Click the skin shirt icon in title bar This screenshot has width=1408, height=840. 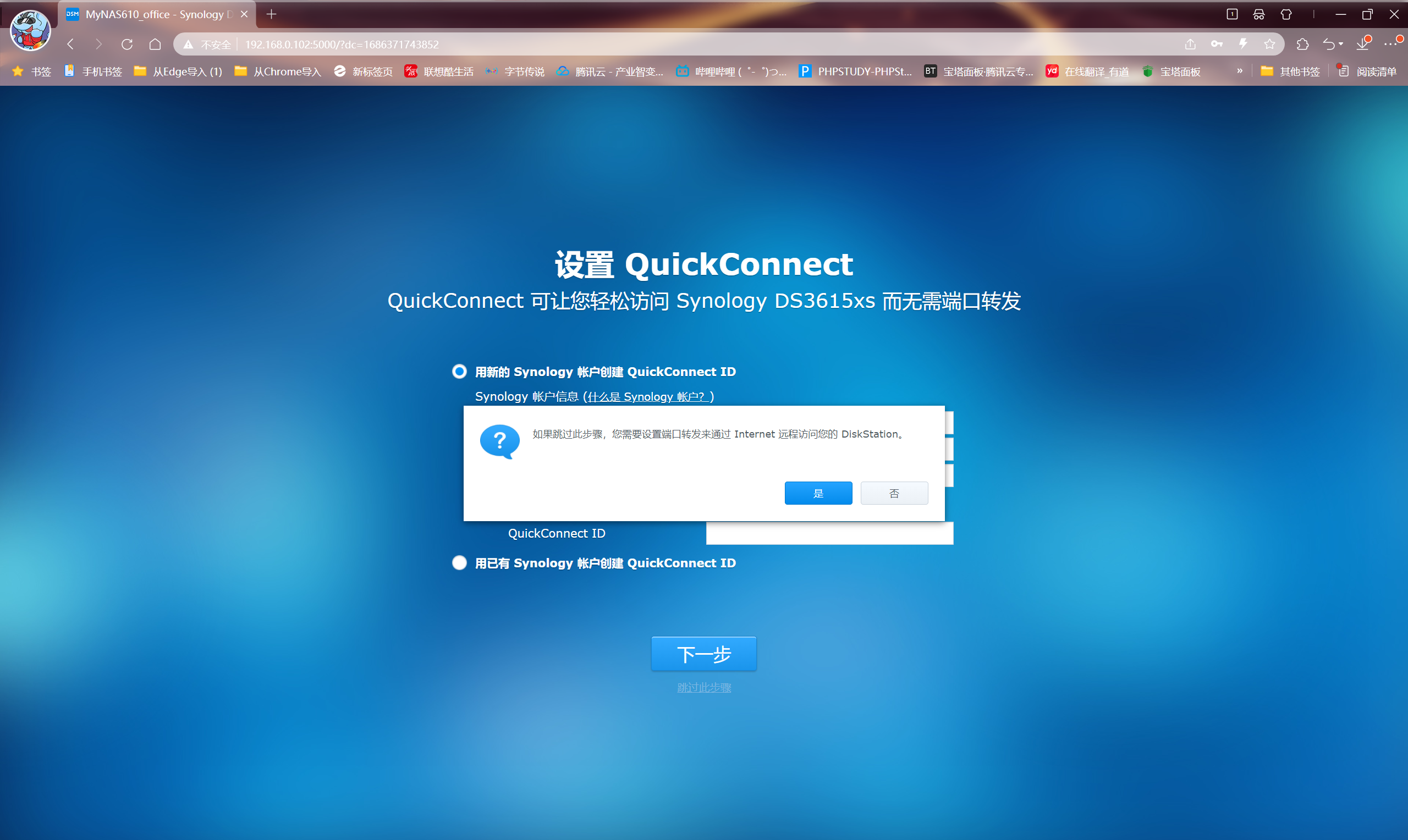pyautogui.click(x=1286, y=14)
